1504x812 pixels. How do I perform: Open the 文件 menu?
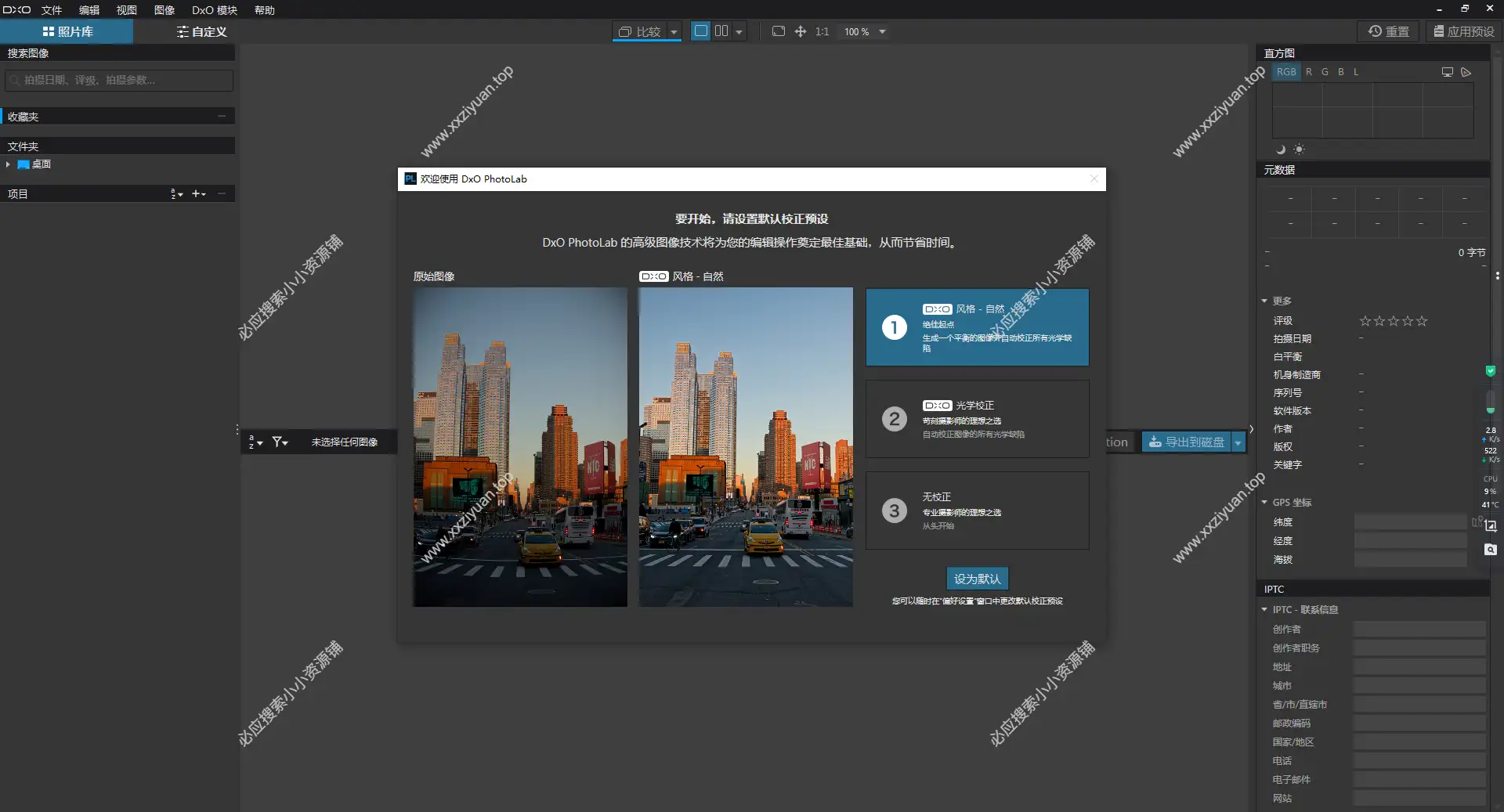(52, 10)
